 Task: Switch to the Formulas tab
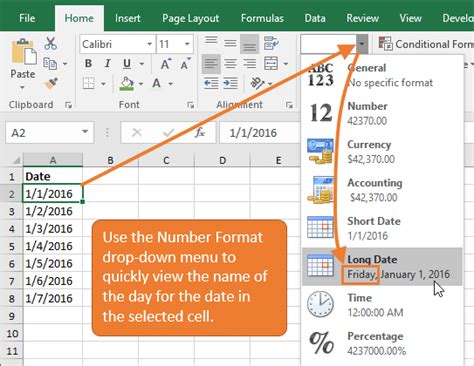pyautogui.click(x=262, y=18)
